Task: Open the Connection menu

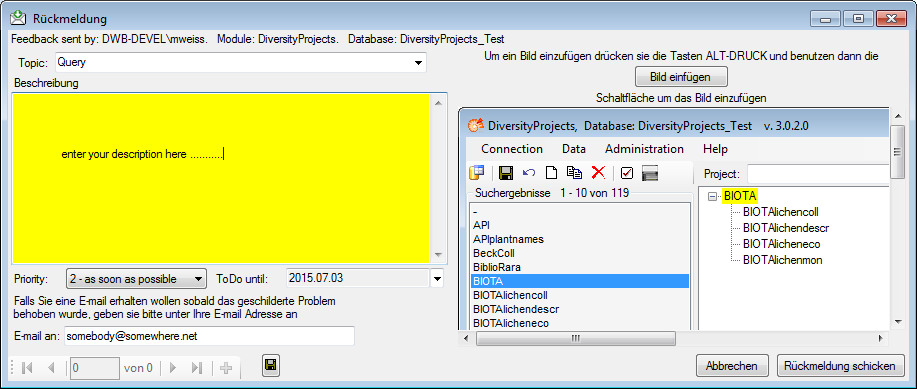Action: 512,149
